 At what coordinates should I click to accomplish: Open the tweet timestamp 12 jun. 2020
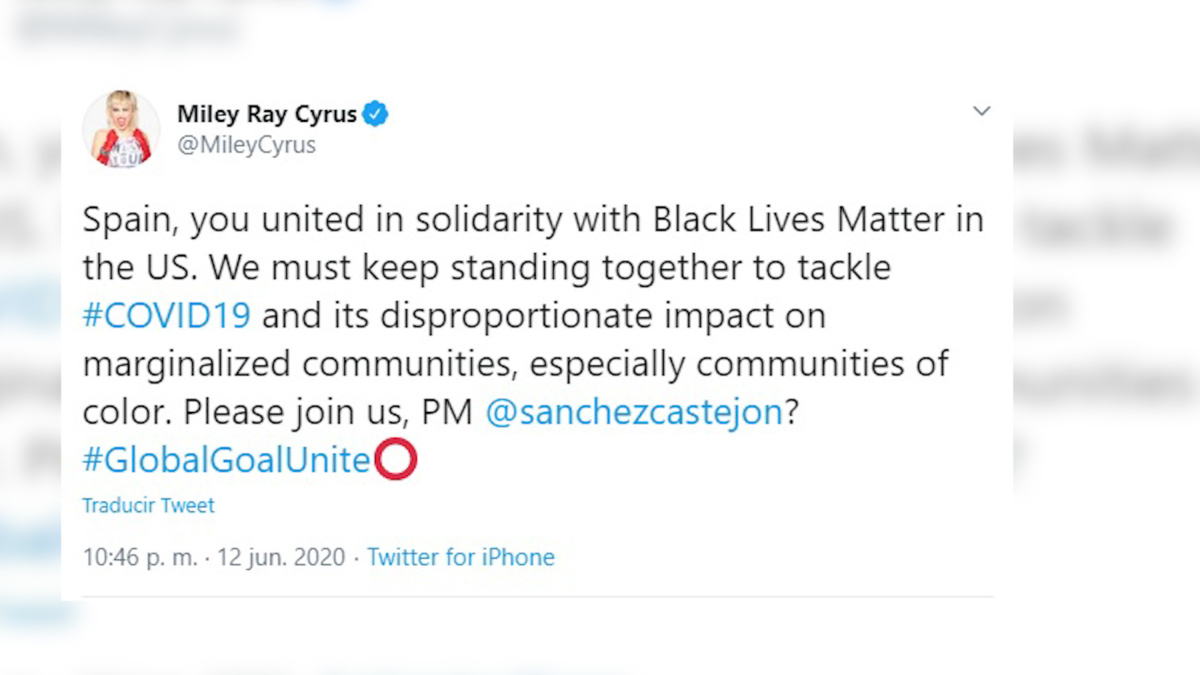(280, 557)
